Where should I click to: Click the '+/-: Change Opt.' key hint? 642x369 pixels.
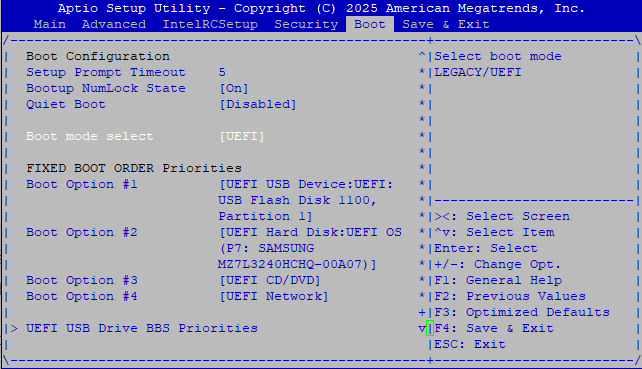click(x=497, y=264)
